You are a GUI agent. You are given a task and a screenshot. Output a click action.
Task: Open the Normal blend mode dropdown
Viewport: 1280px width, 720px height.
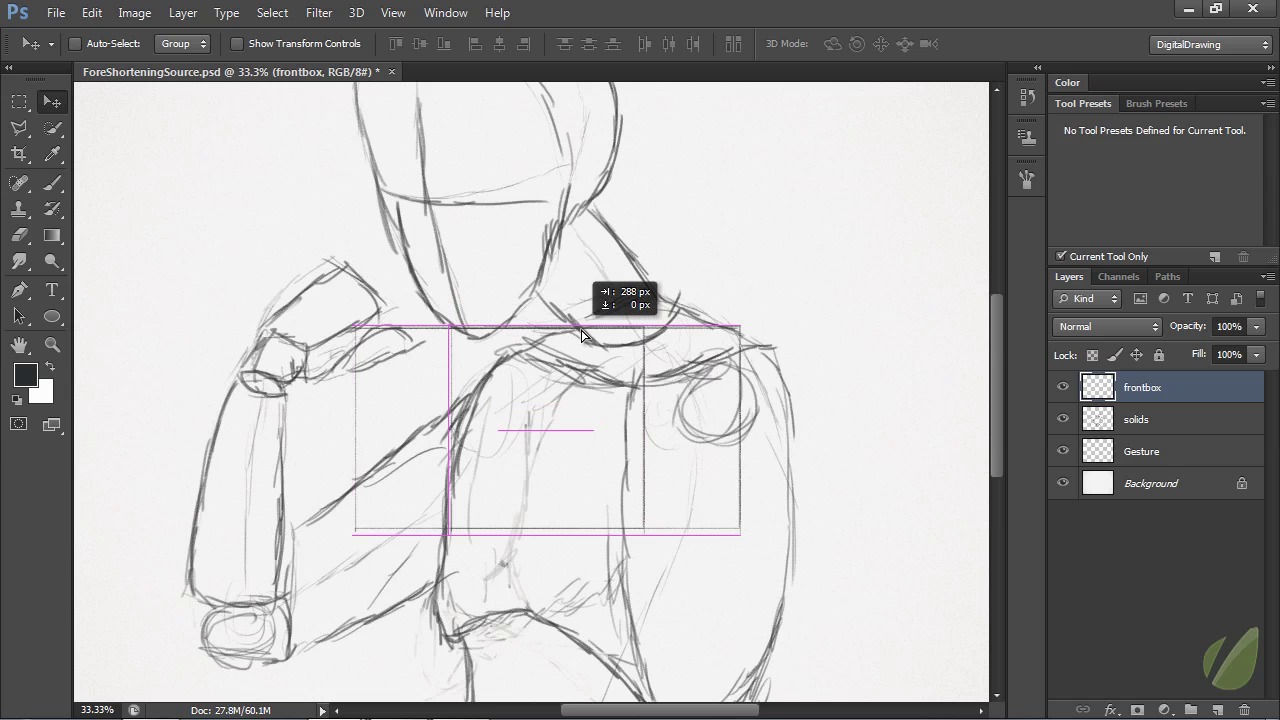[1107, 327]
